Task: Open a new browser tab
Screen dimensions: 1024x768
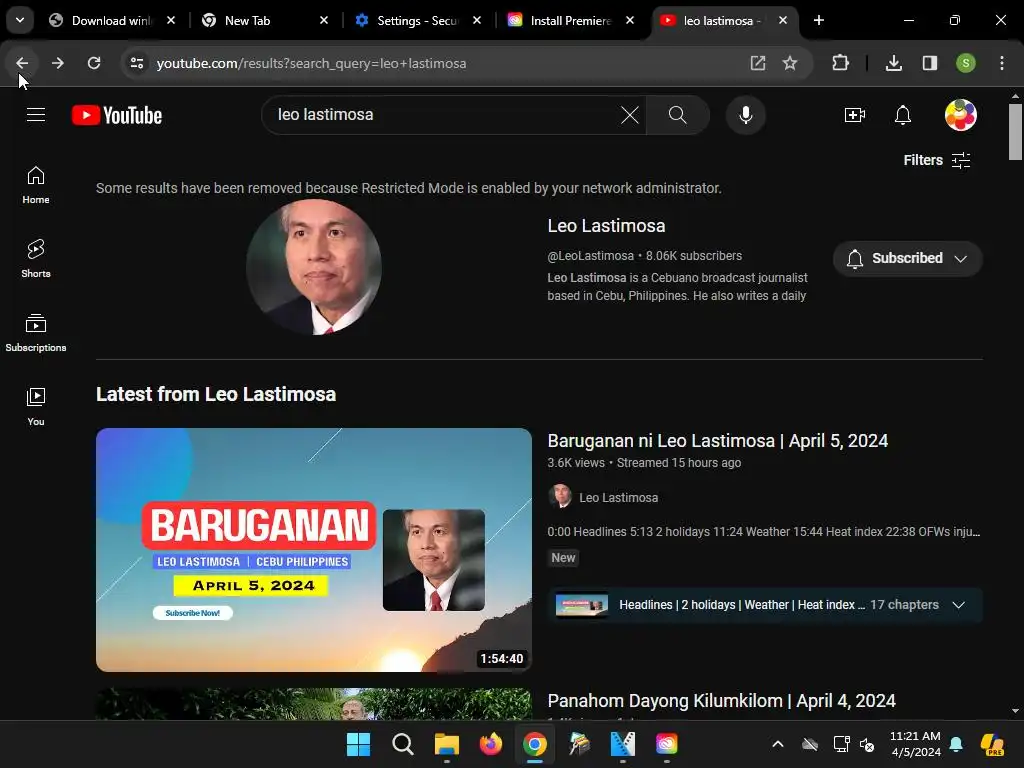Action: pyautogui.click(x=818, y=20)
